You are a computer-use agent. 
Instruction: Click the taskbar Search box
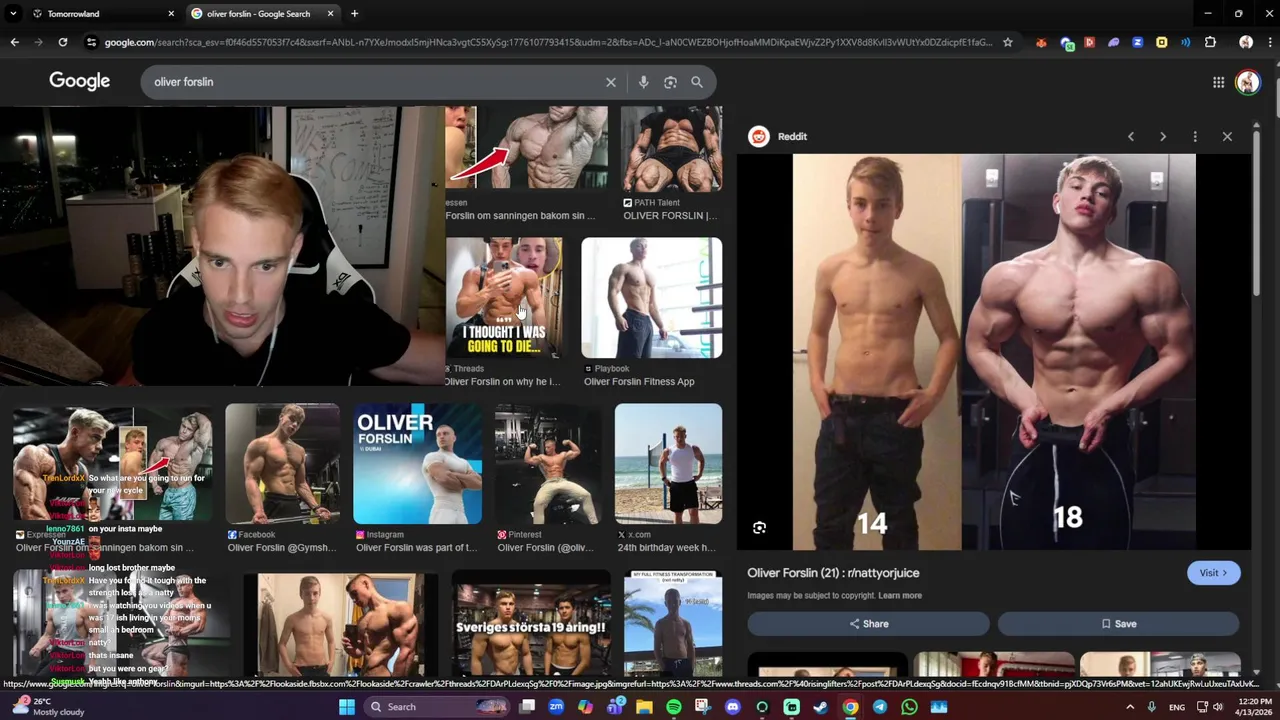tap(438, 707)
